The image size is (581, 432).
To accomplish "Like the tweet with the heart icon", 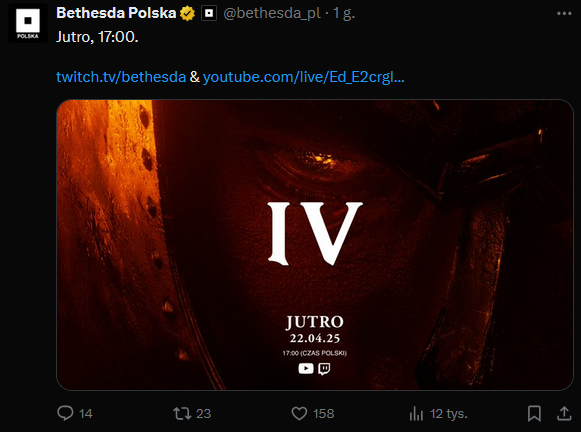I will [299, 413].
